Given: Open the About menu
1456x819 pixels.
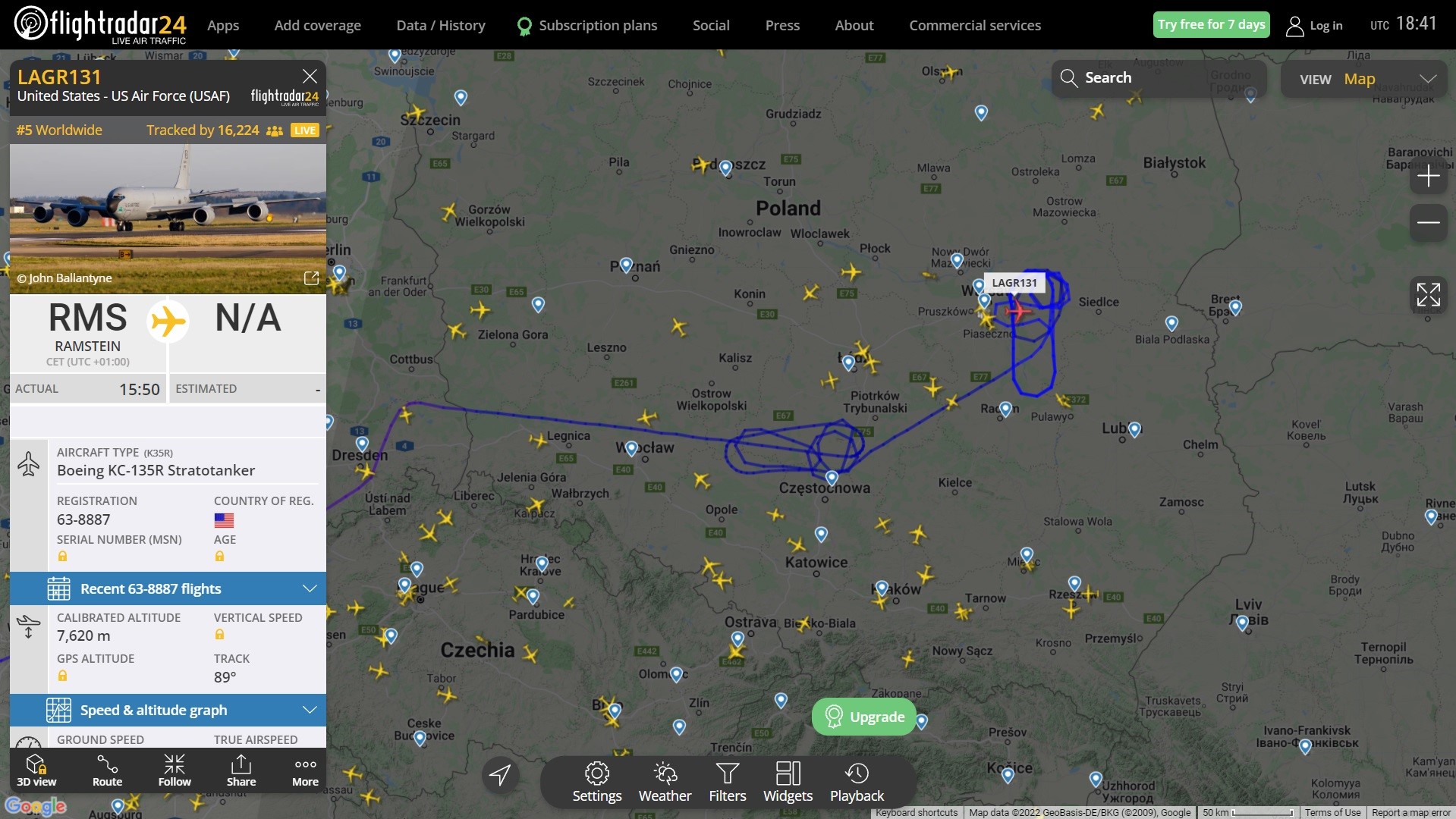Looking at the screenshot, I should click(x=854, y=25).
